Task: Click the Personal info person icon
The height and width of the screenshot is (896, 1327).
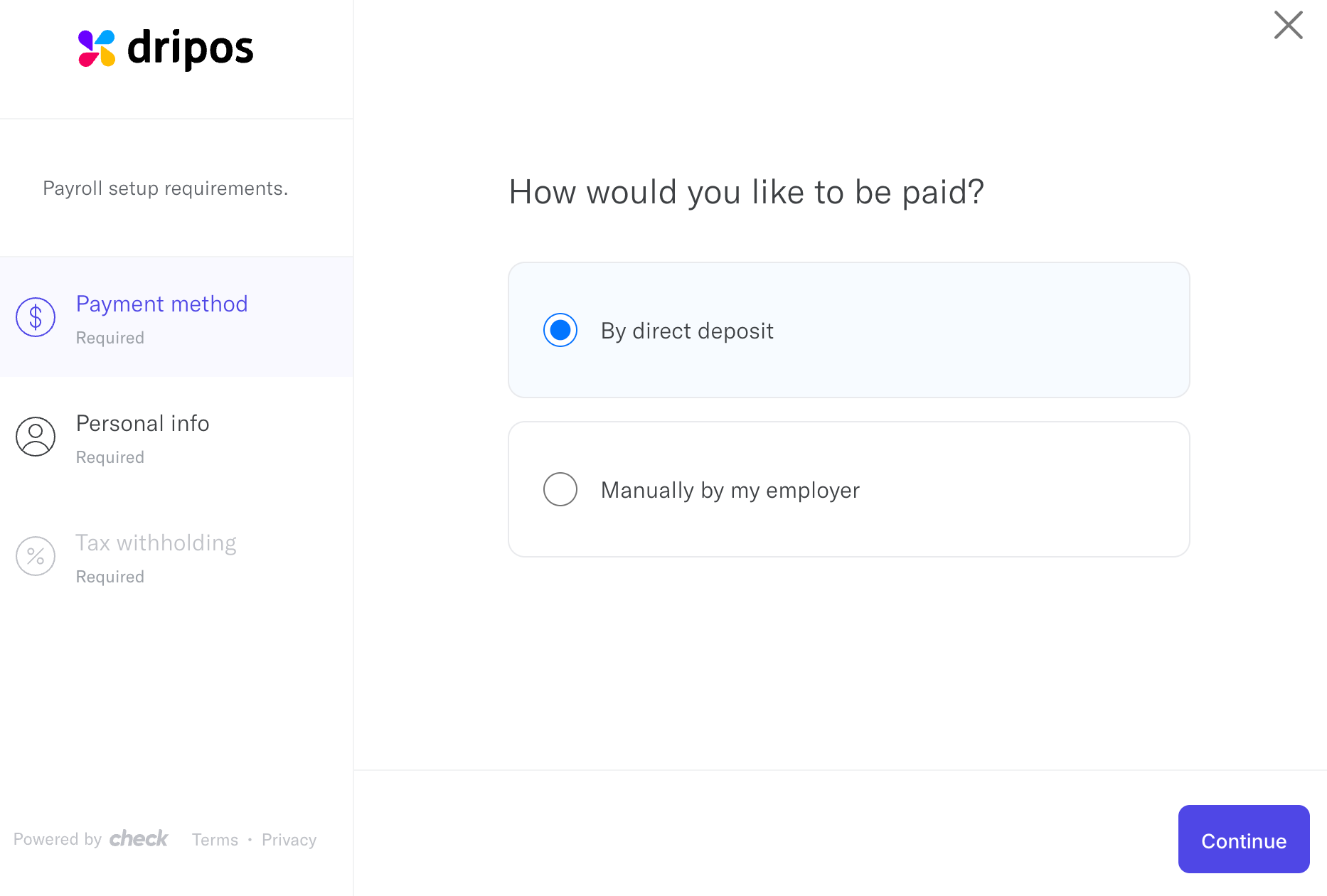Action: click(x=36, y=437)
